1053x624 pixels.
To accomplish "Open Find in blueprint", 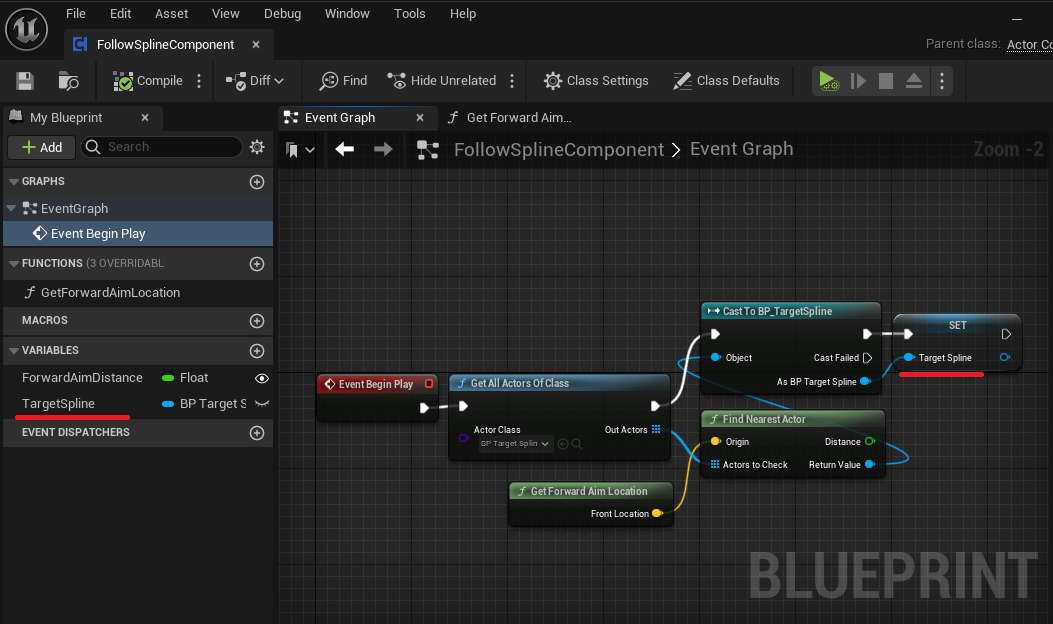I will 343,81.
